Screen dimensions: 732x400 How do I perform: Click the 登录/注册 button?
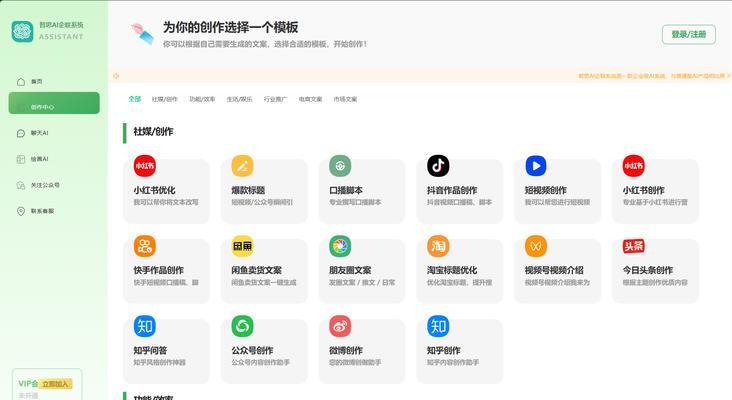[689, 35]
